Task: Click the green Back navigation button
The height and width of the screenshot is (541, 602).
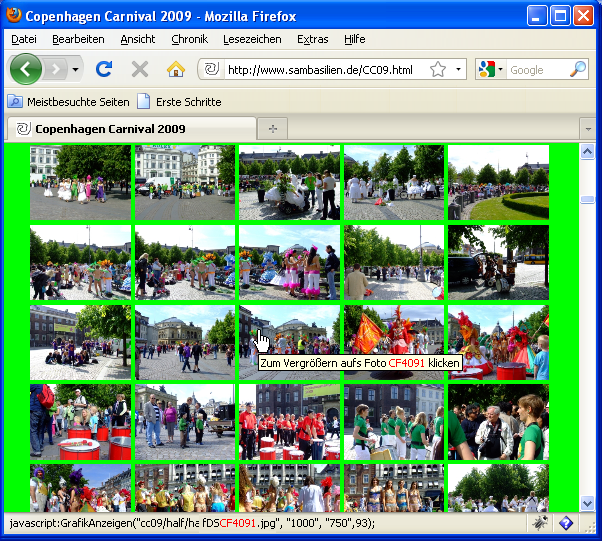Action: [x=26, y=69]
